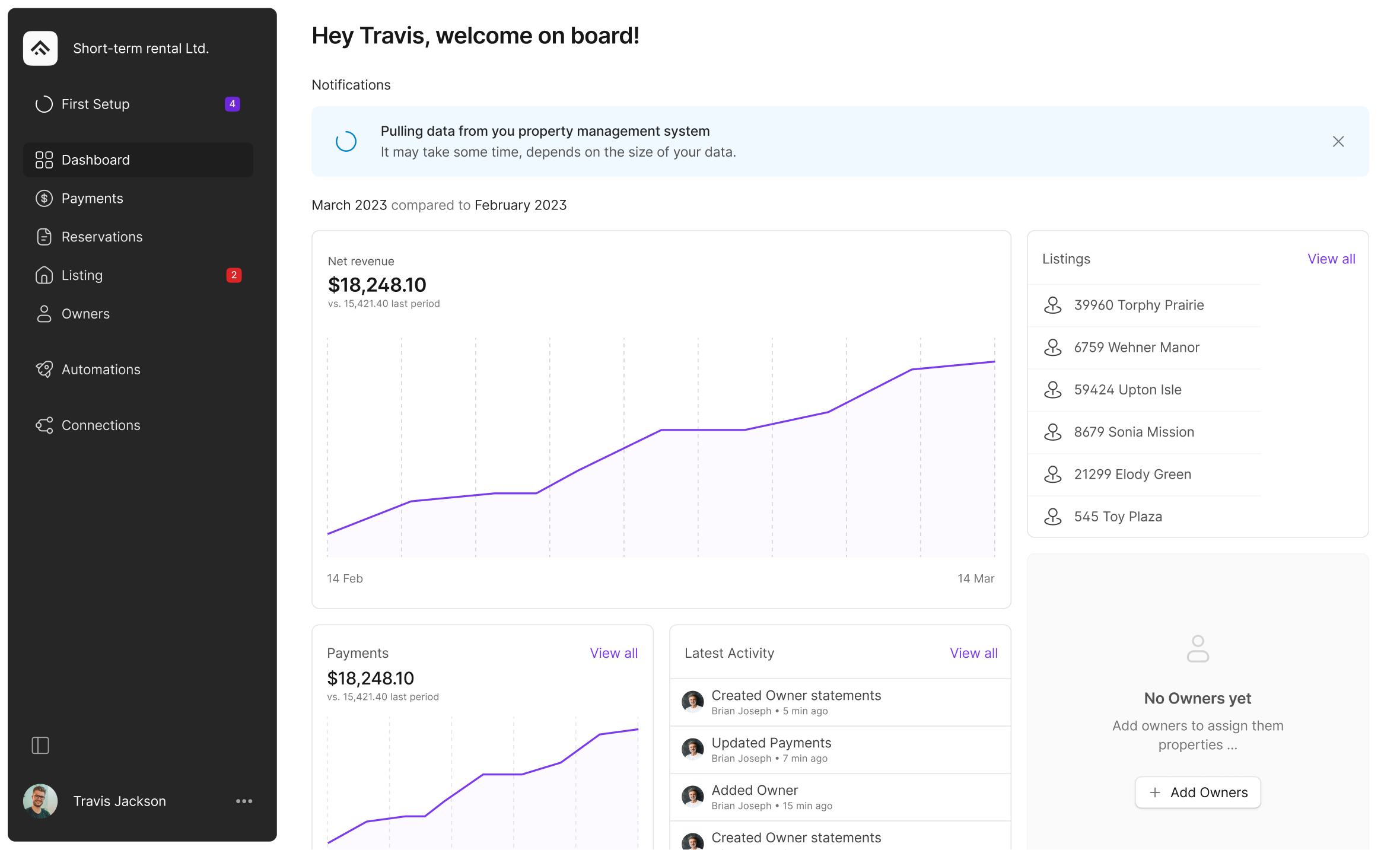The width and height of the screenshot is (1400, 850).
Task: Open First Setup in the sidebar
Action: point(96,104)
